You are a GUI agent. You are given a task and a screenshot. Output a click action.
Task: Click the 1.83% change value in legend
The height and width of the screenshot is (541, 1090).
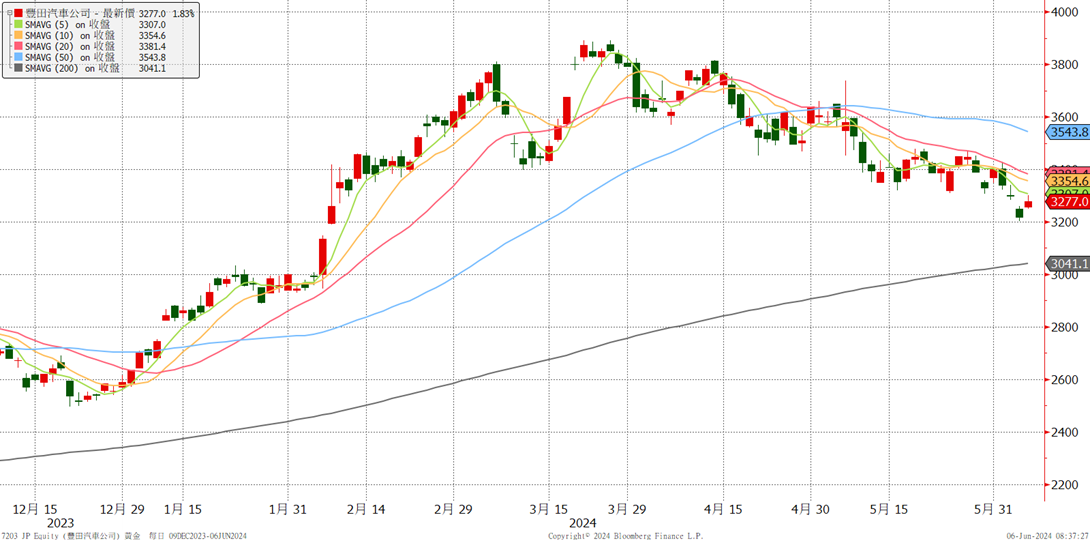click(x=182, y=13)
